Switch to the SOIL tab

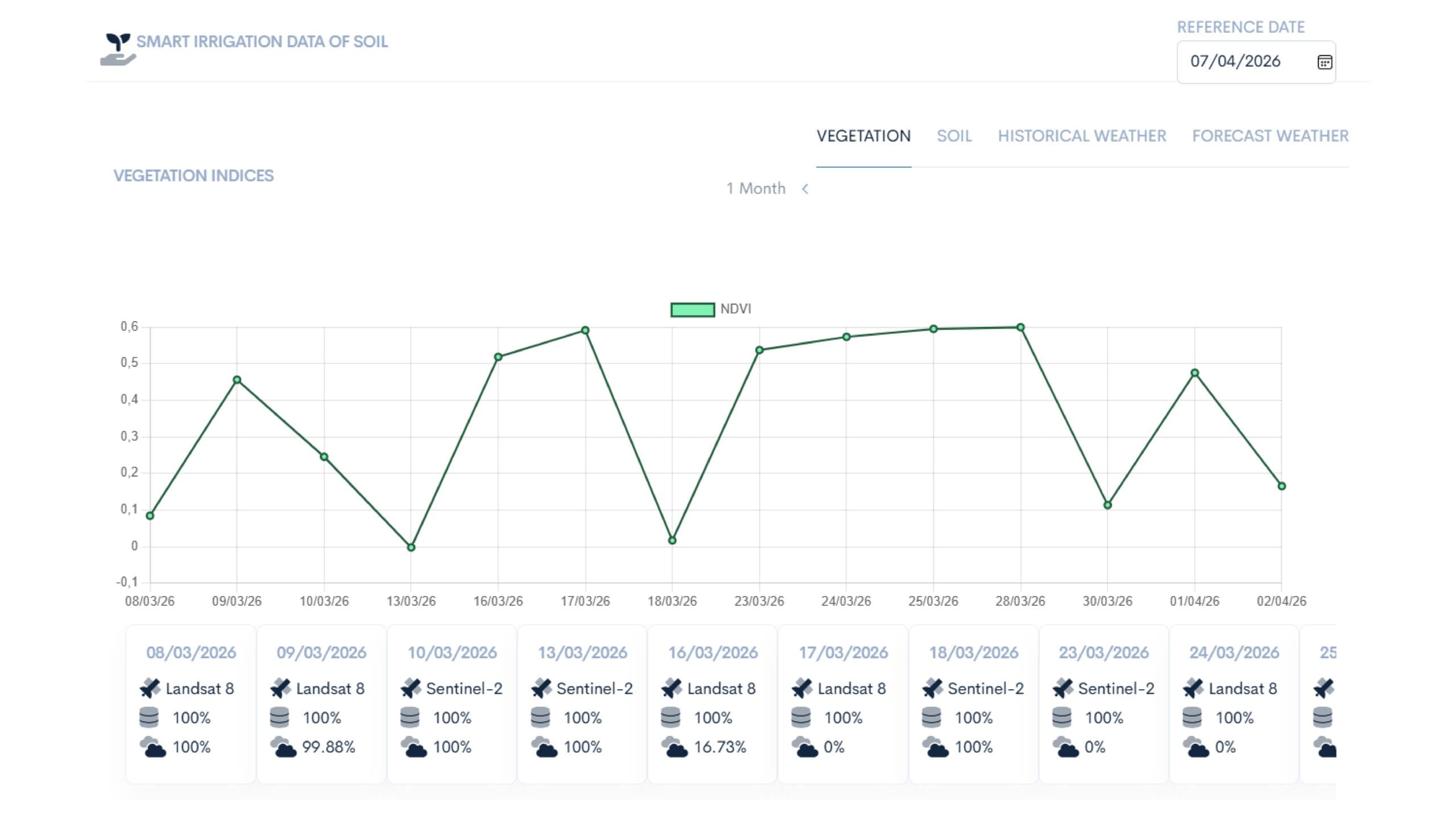tap(954, 136)
